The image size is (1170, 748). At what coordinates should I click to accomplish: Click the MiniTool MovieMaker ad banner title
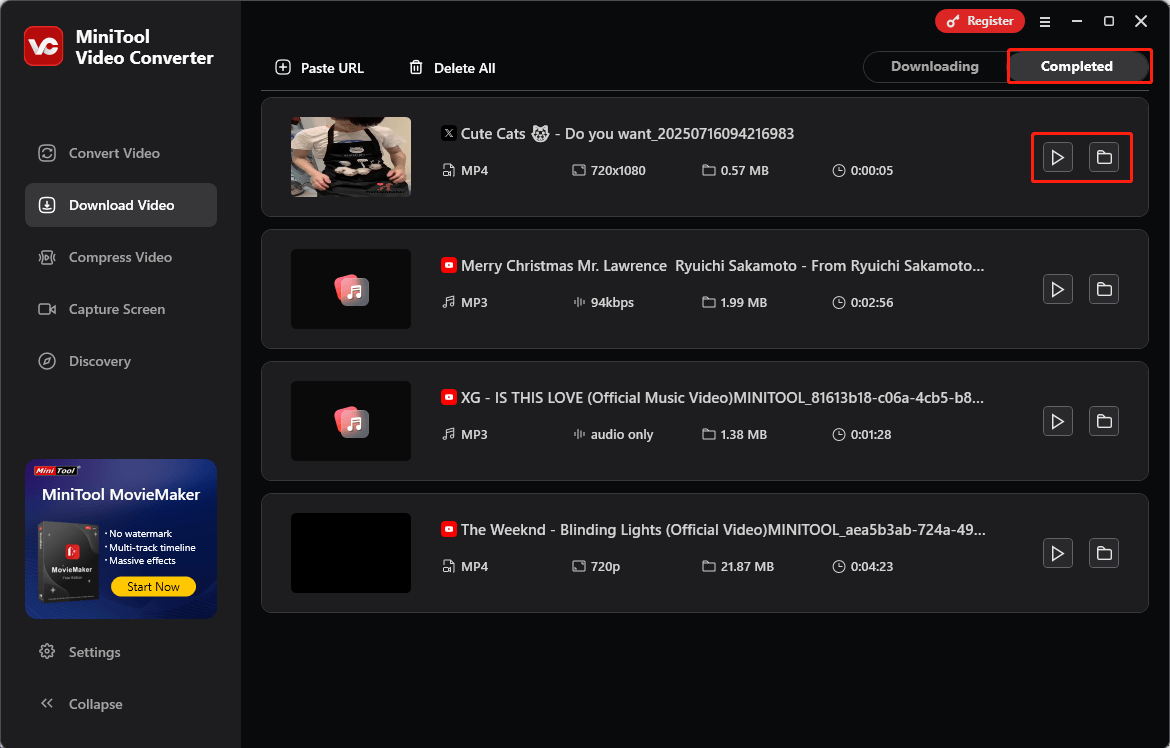tap(121, 495)
